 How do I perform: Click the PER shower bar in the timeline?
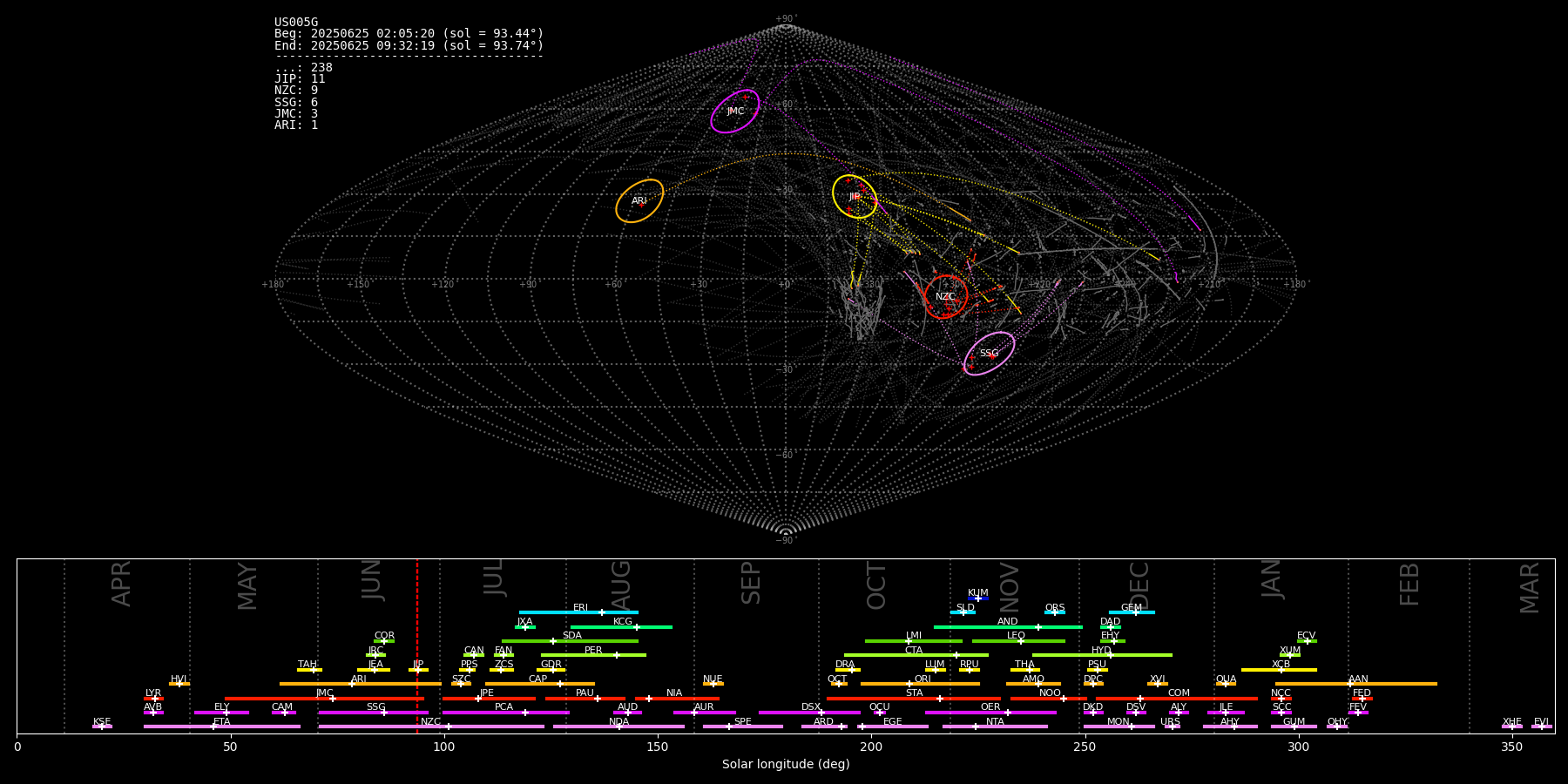[x=593, y=655]
